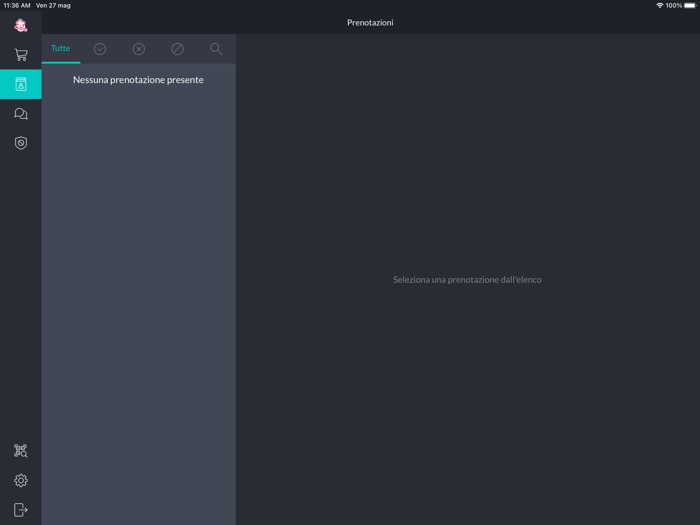
Task: Open the QR code scanner
Action: point(21,451)
